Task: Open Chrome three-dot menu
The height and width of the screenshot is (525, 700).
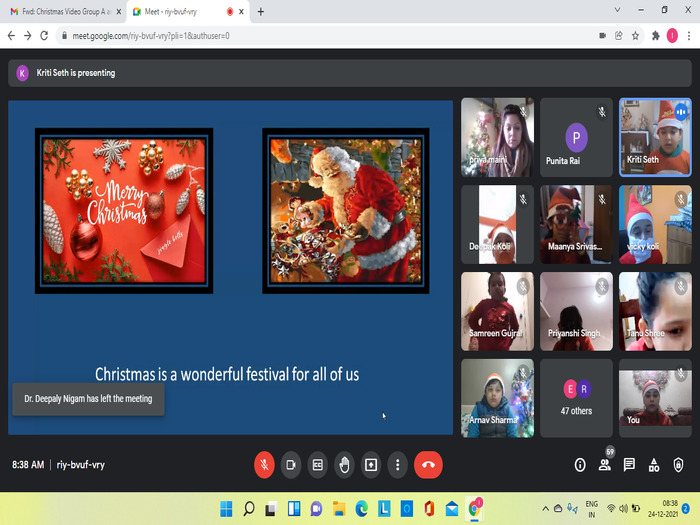Action: coord(689,36)
